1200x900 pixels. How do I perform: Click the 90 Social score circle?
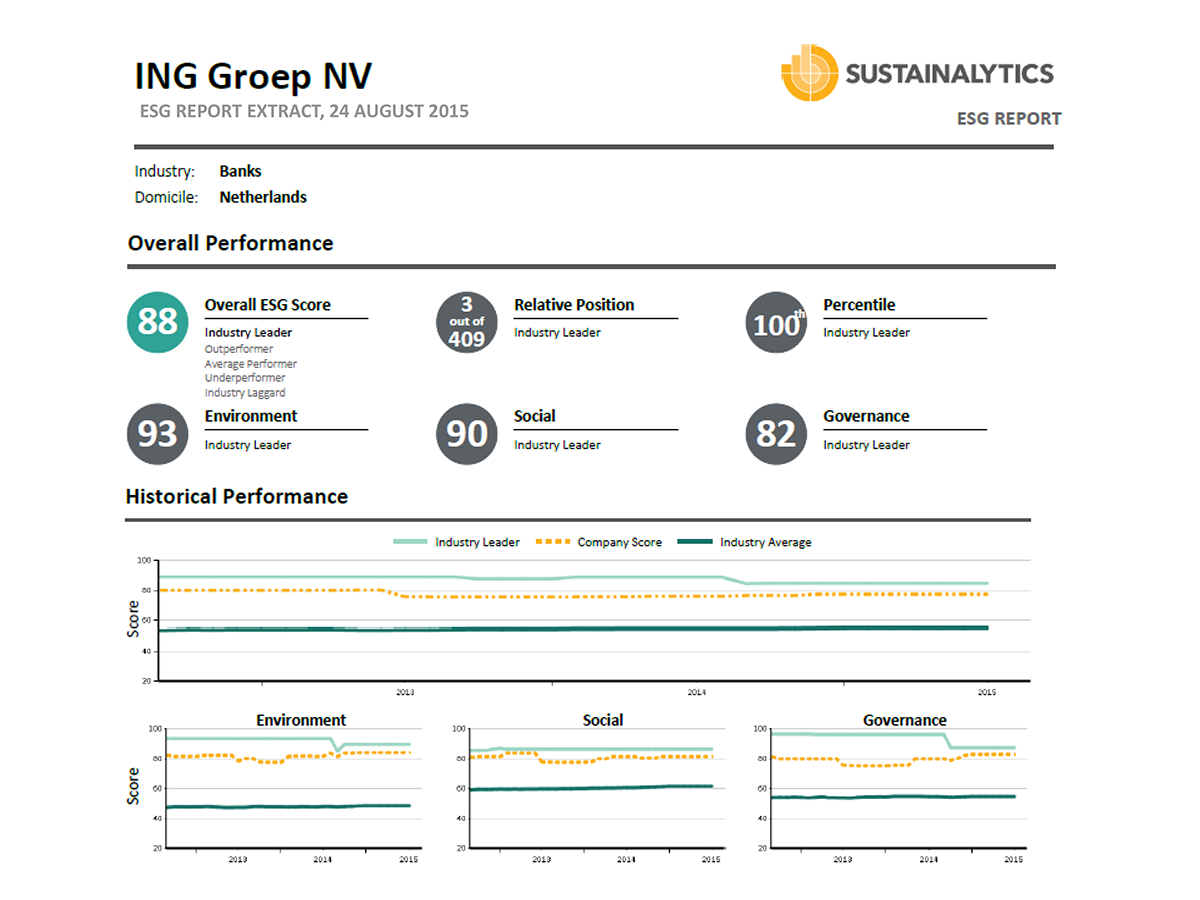(x=466, y=433)
